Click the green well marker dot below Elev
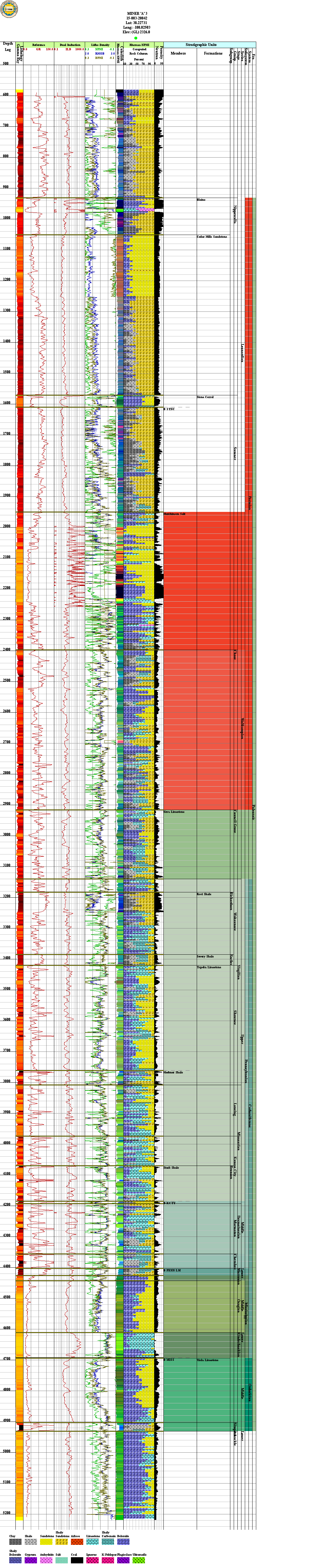Viewport: 333px width, 1568px height. (136, 38)
